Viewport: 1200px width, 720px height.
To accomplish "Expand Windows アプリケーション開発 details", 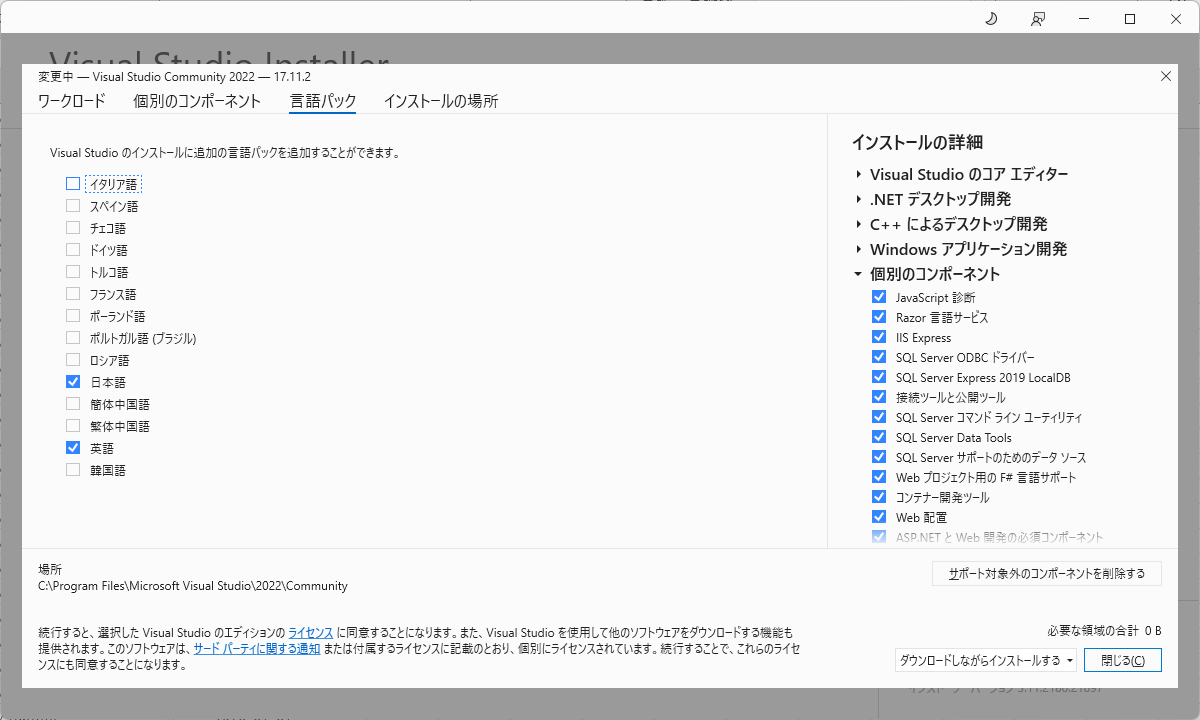I will (x=859, y=249).
